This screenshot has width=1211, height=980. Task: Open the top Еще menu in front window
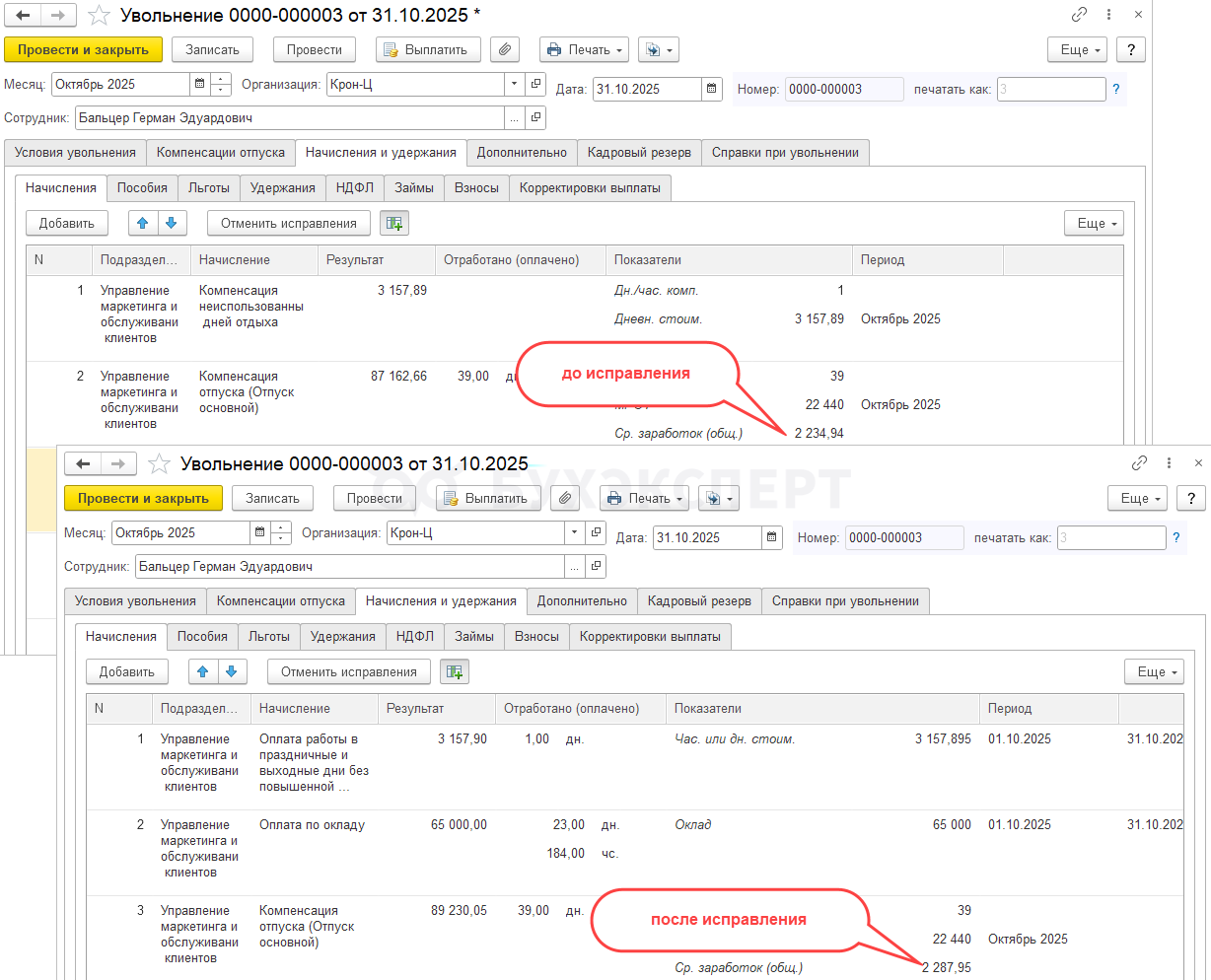pos(1136,498)
